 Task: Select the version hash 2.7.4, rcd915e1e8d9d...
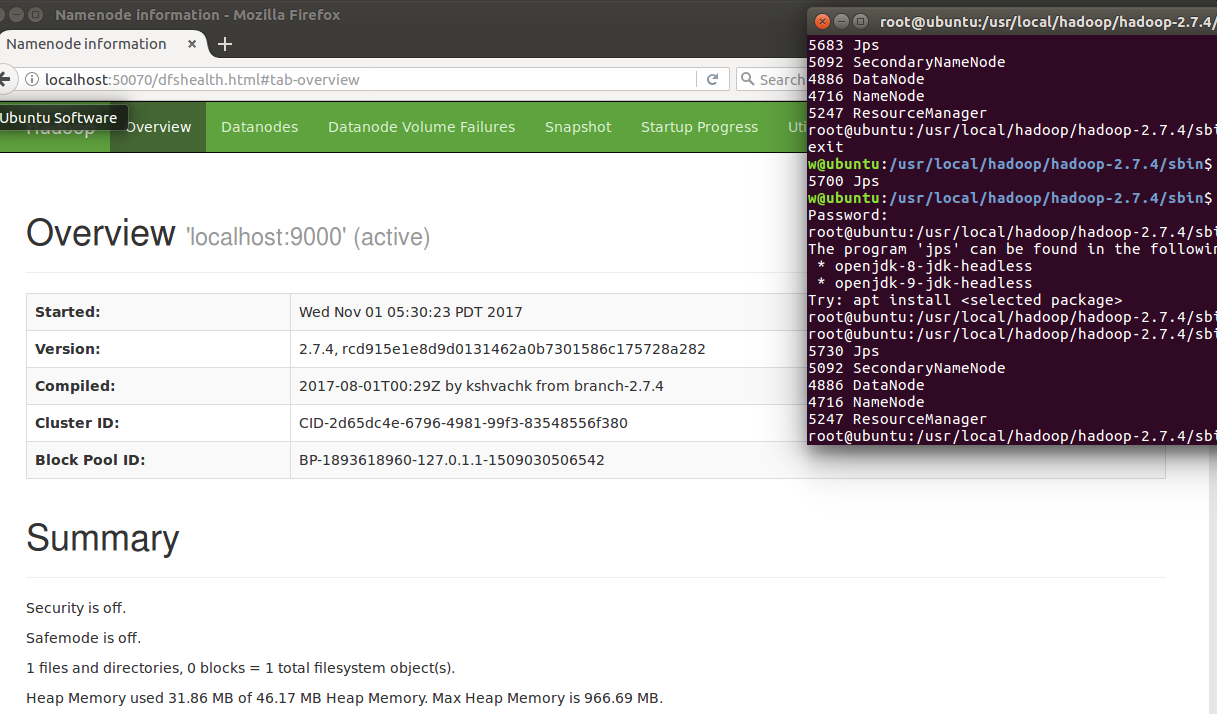click(502, 349)
